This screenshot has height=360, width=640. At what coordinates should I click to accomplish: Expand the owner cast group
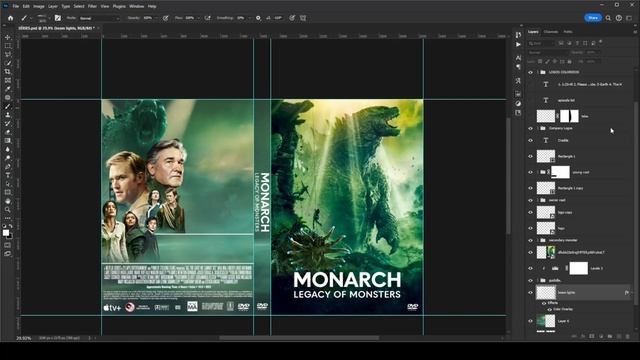(x=538, y=200)
